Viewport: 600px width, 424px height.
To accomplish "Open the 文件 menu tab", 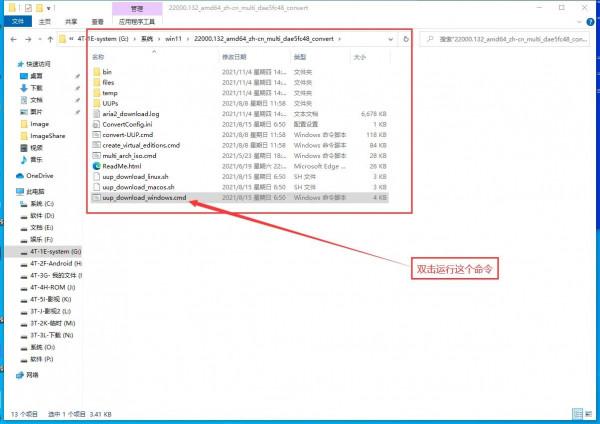I will [x=17, y=19].
